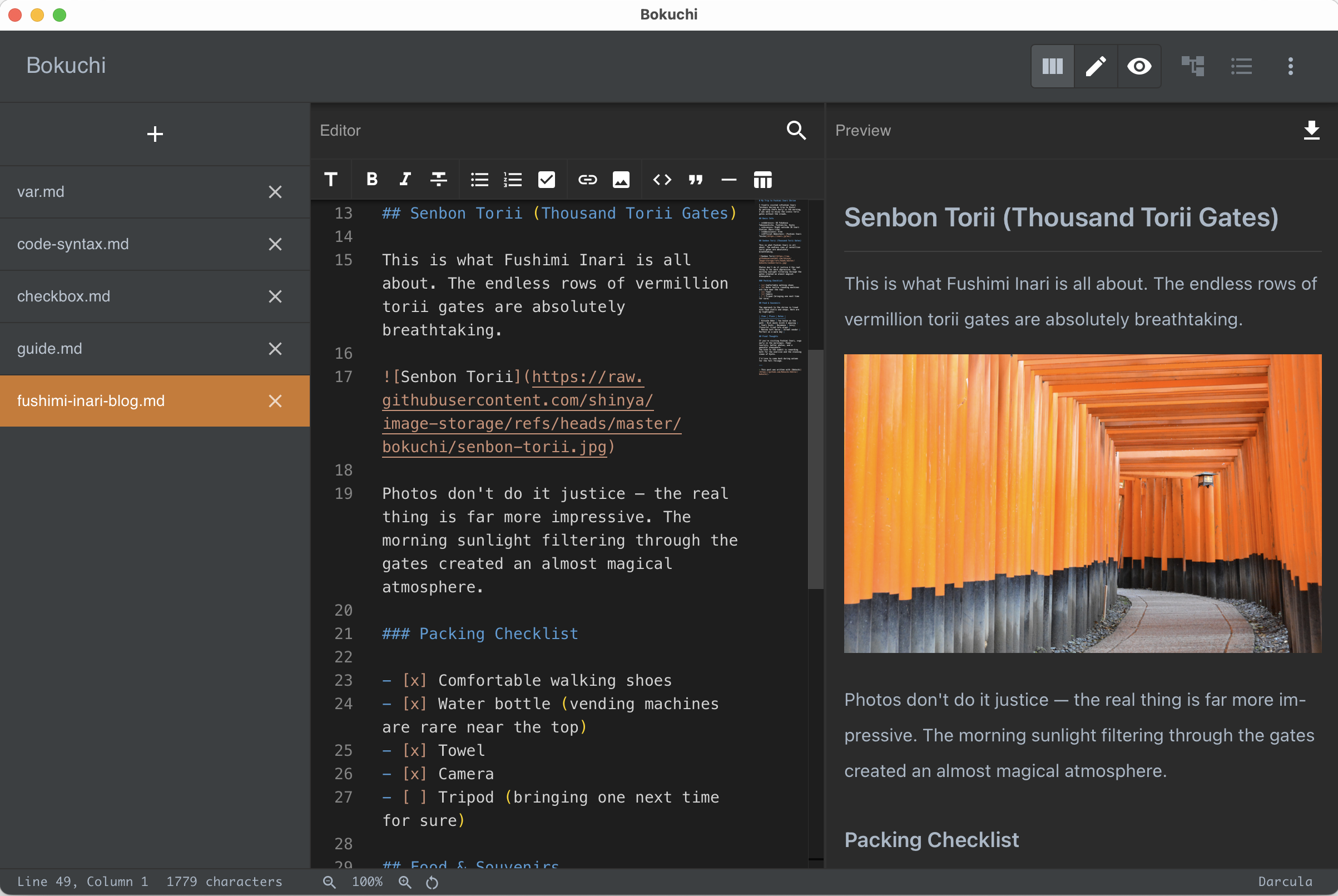This screenshot has width=1338, height=896.
Task: Enable preview-only mode with eye icon
Action: click(x=1139, y=66)
